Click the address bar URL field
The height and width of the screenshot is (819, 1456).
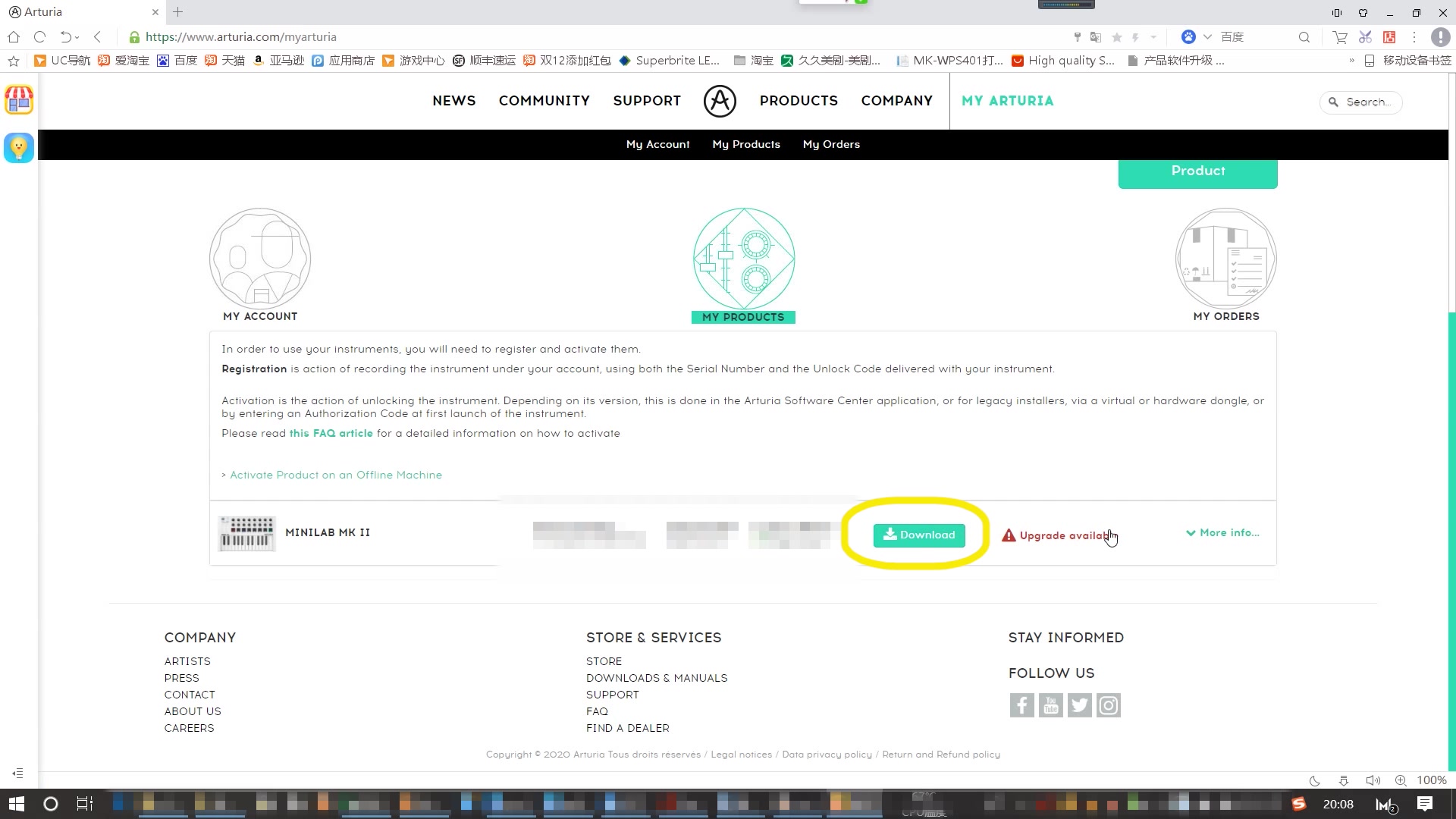[x=591, y=36]
